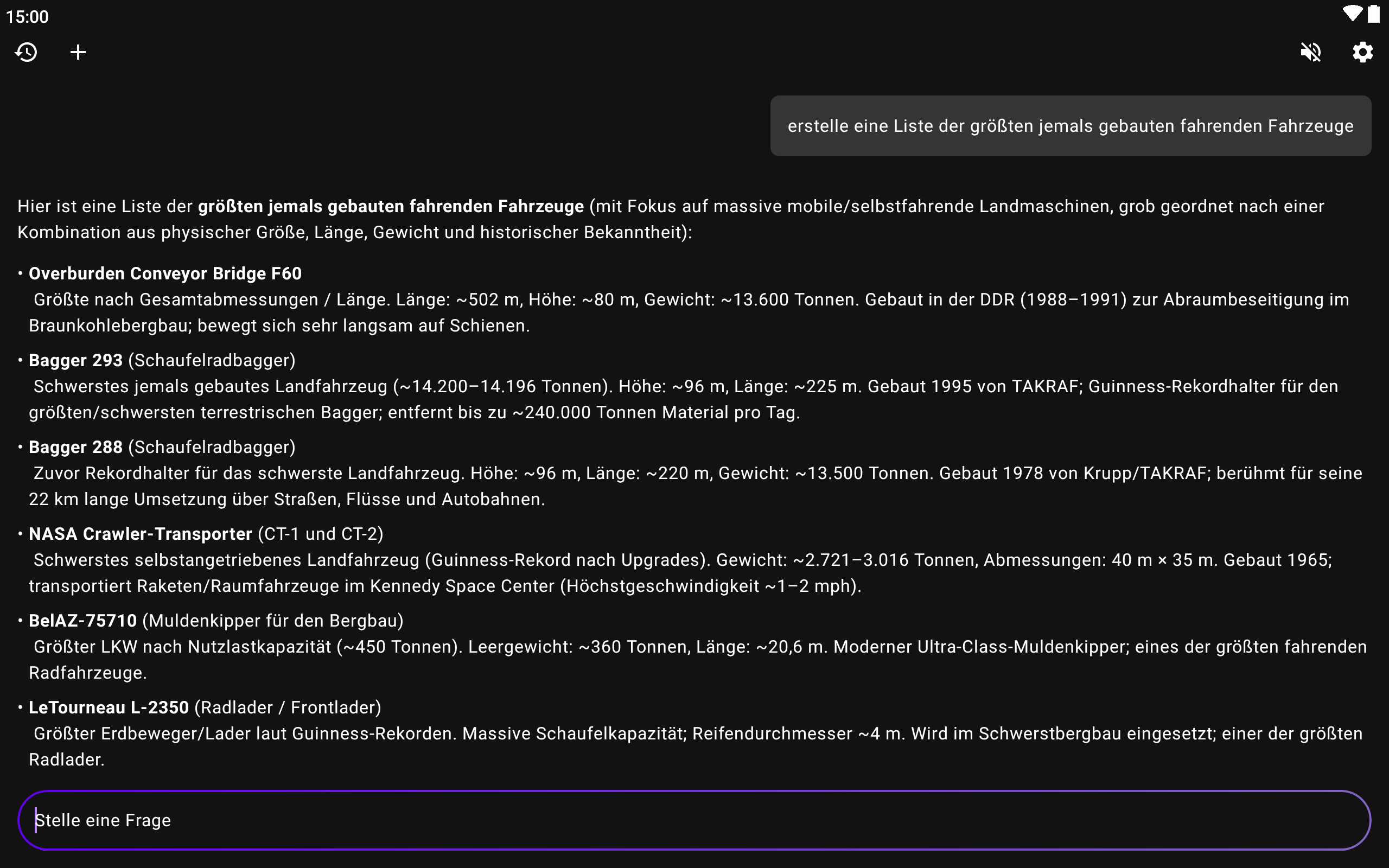Click the user message bubble

pos(1070,126)
